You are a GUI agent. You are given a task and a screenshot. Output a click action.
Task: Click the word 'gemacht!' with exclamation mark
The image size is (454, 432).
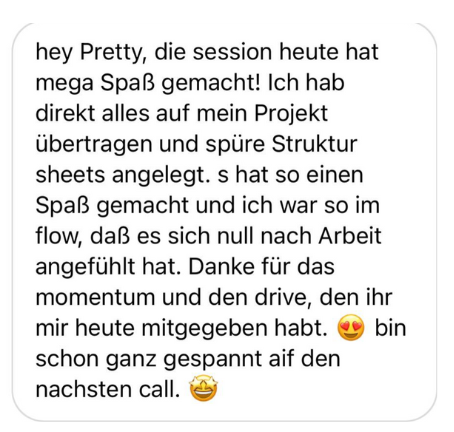[211, 84]
